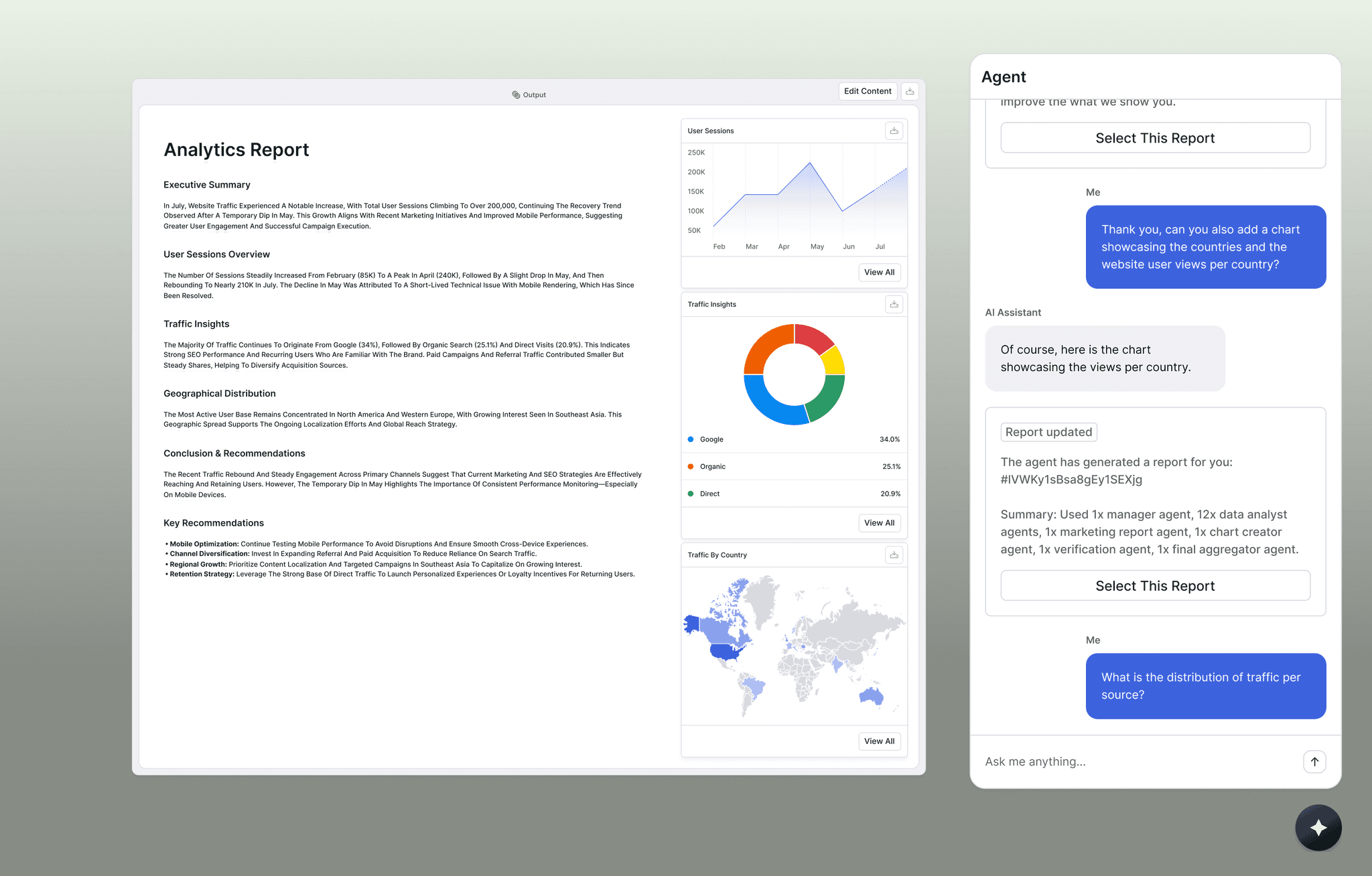The image size is (1372, 876).
Task: Switch to the Output view
Action: [x=529, y=94]
